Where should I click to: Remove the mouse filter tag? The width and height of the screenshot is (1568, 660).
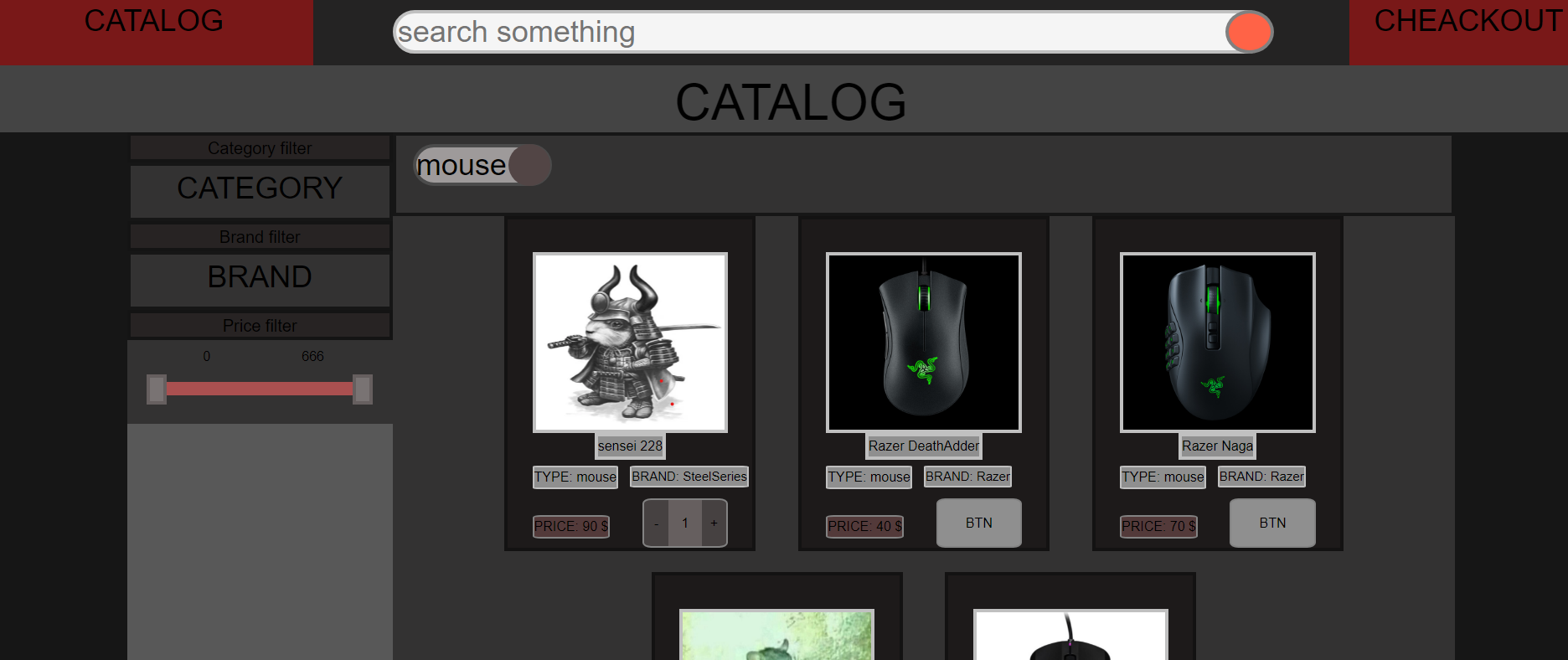pos(529,165)
